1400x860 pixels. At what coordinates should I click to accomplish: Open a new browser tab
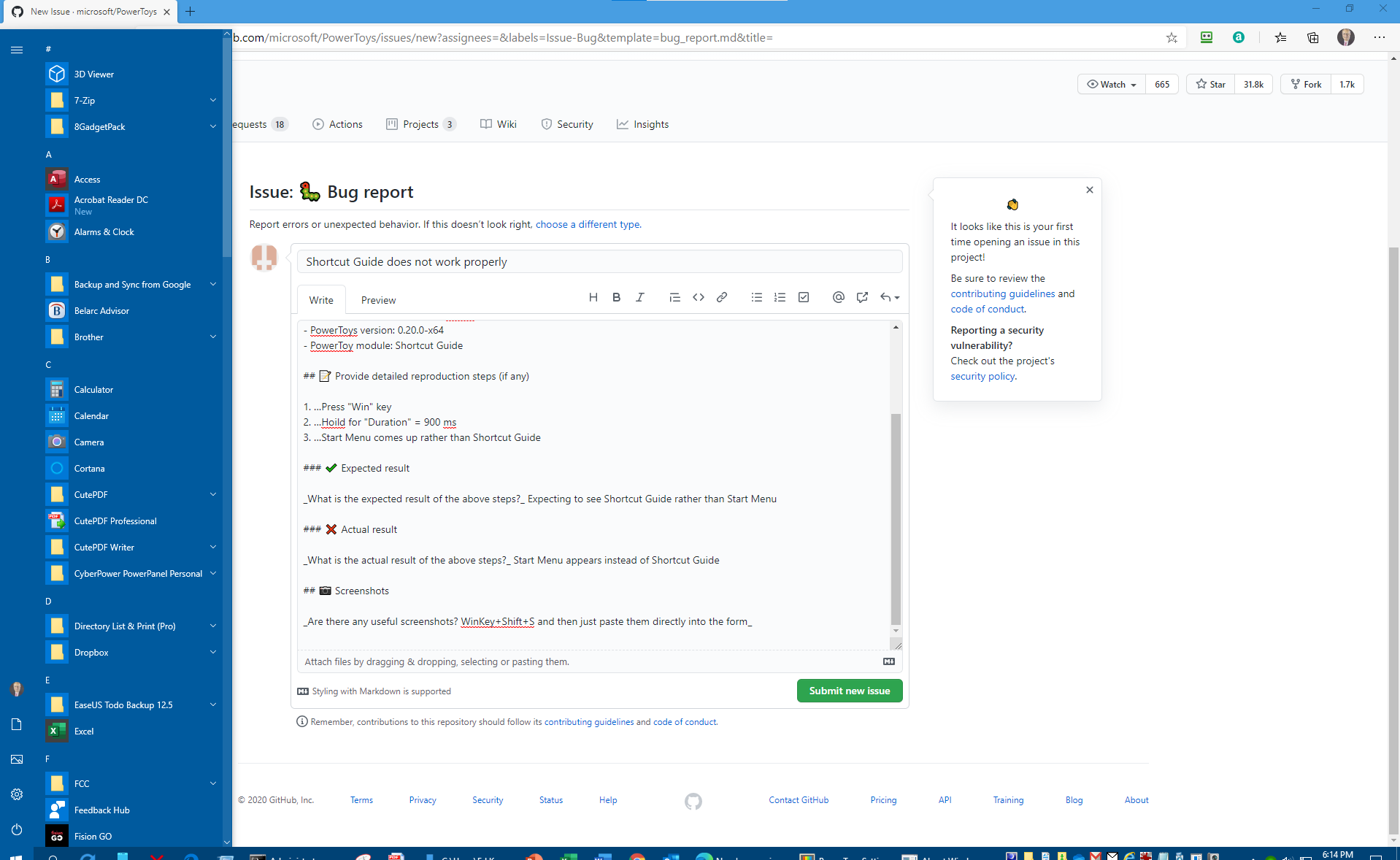[190, 12]
